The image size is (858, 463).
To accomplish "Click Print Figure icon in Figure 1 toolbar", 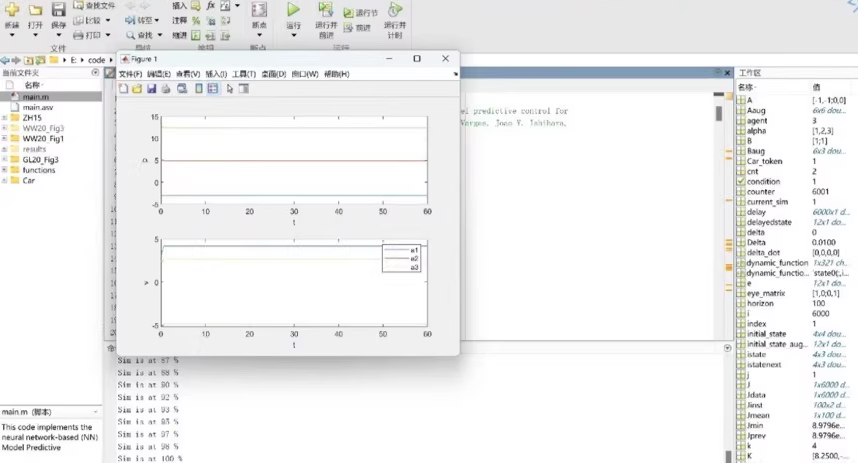I will click(x=166, y=89).
